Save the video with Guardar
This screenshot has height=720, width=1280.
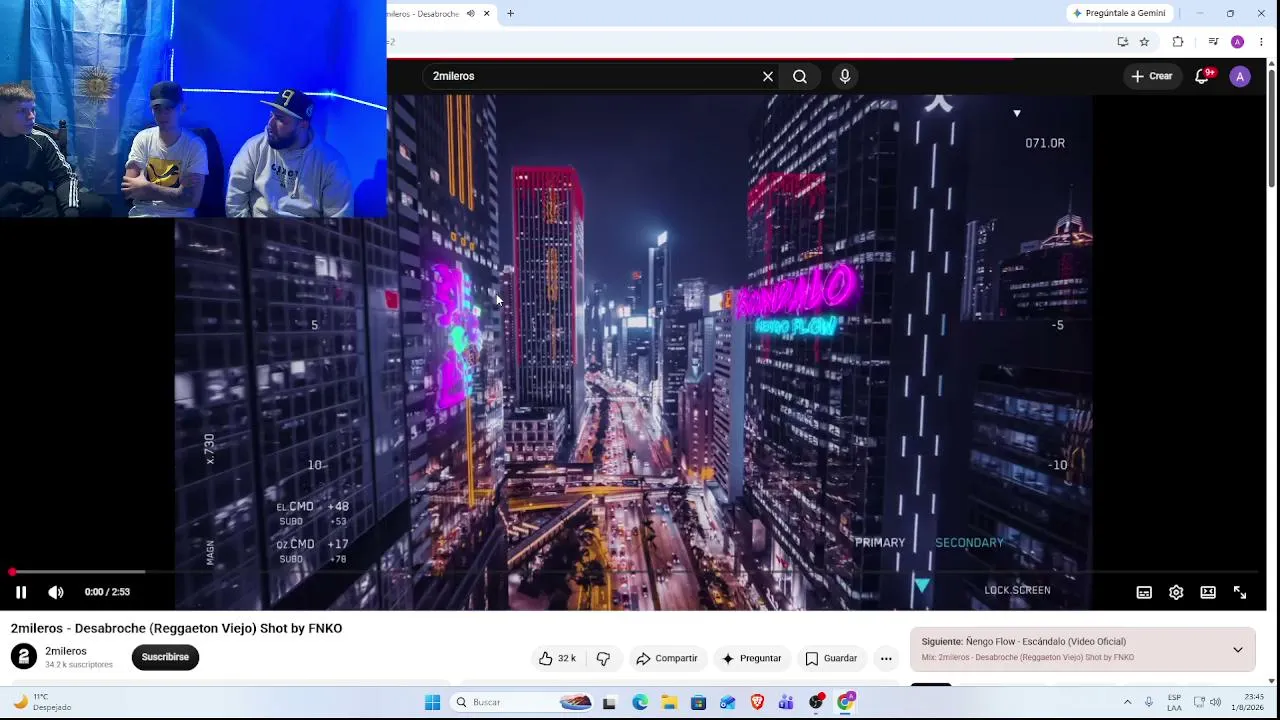click(x=831, y=658)
